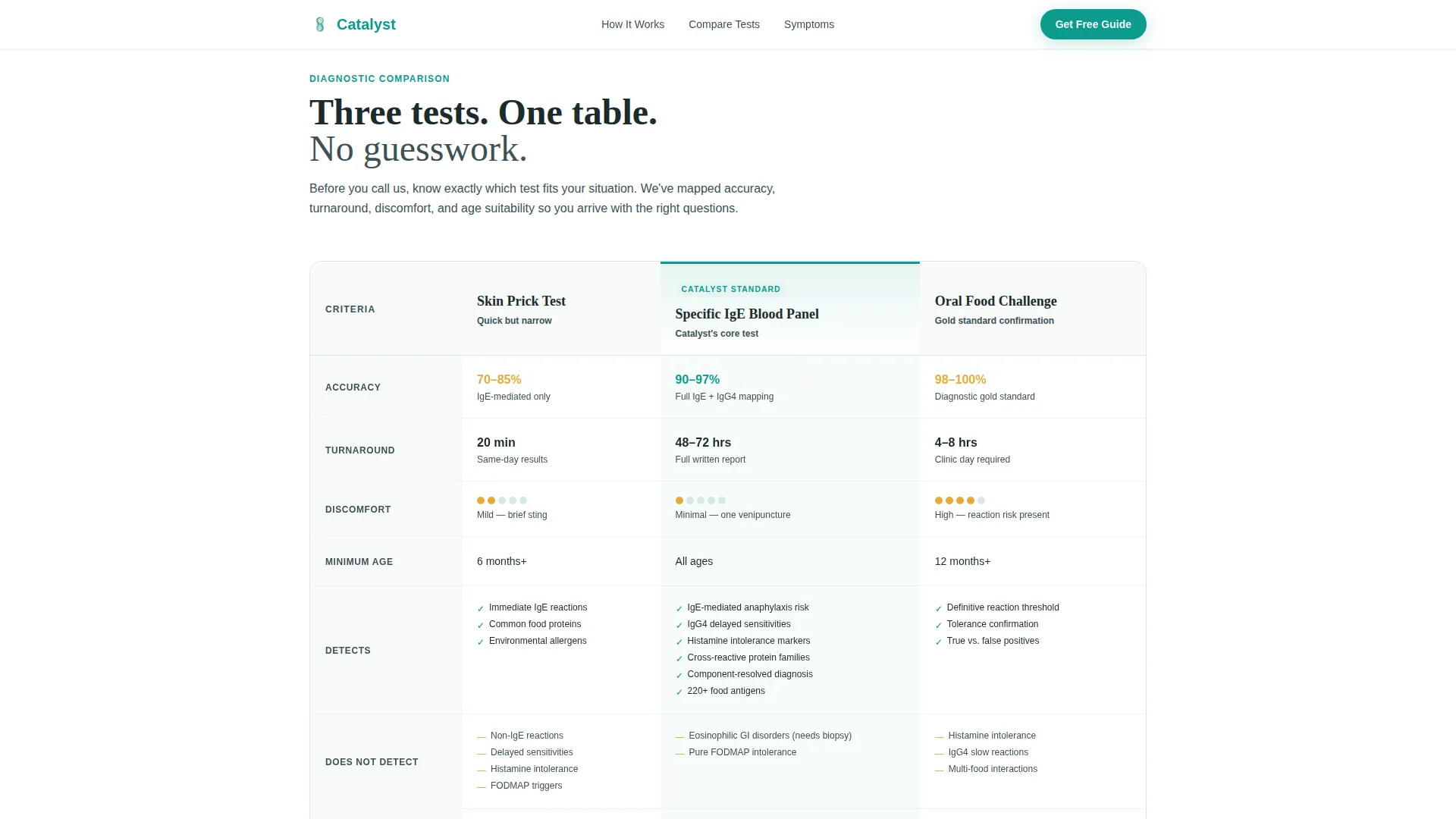
Task: Click the Detects row label
Action: pos(347,651)
